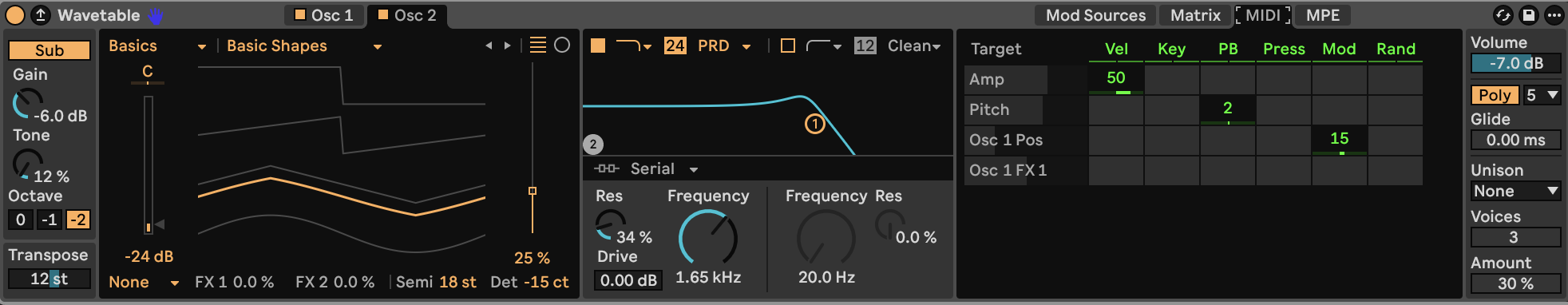
Task: Click the Sub Gain knob
Action: pyautogui.click(x=26, y=104)
